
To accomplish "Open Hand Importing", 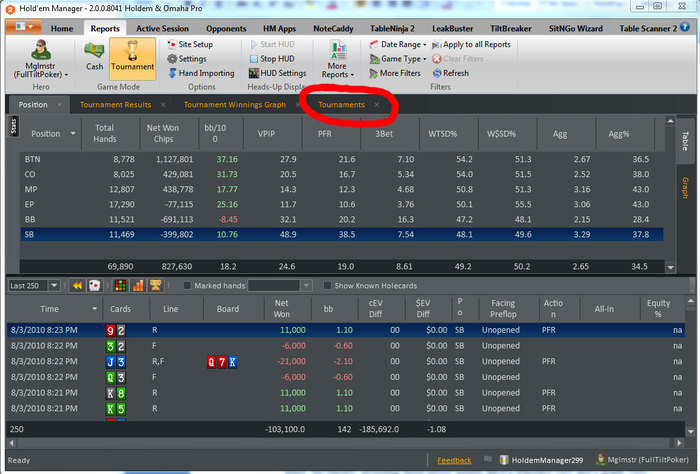I will [201, 73].
